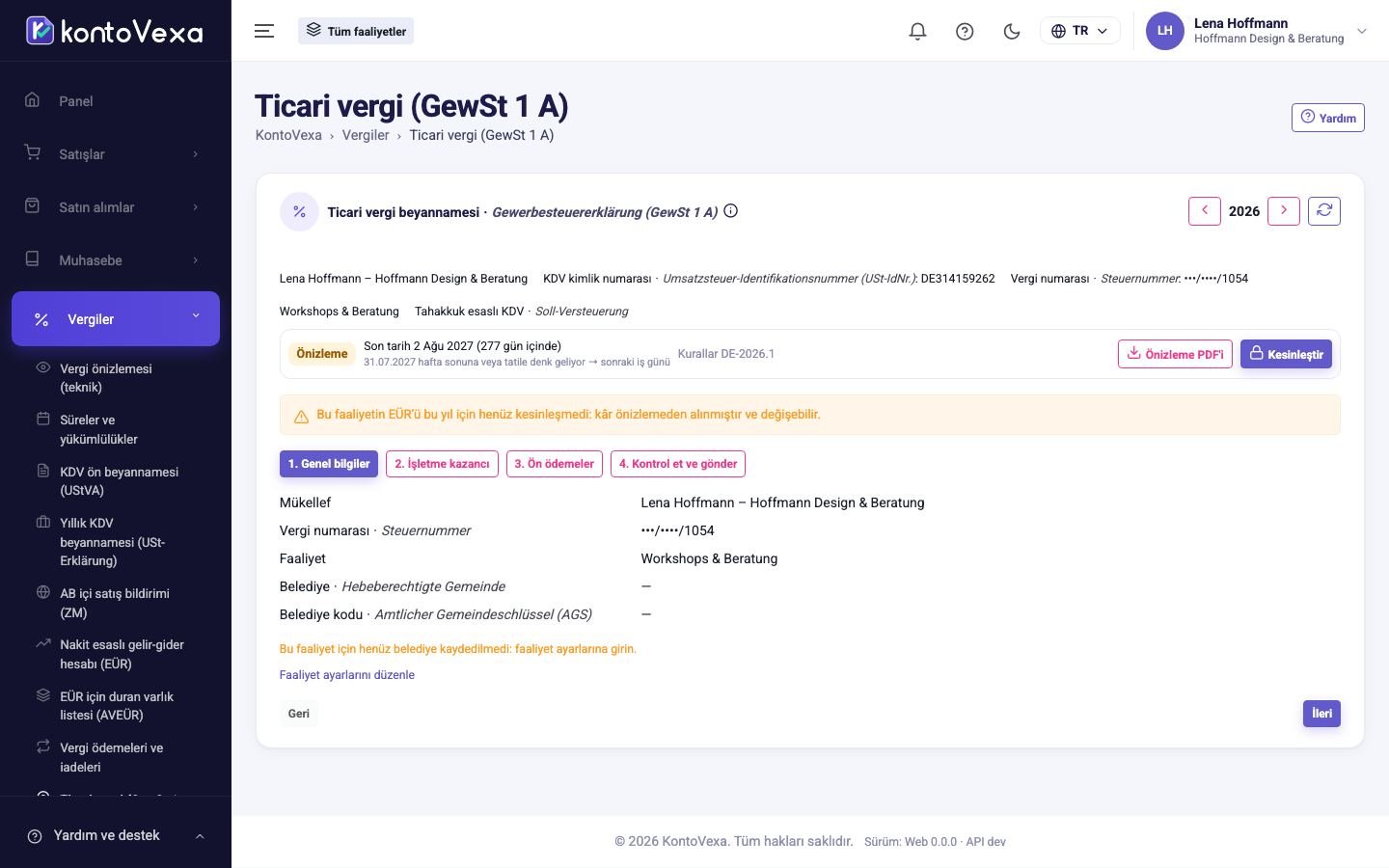Click info icon next to Gewerbesteuererklärung title
Viewport: 1389px width, 868px height.
(730, 211)
